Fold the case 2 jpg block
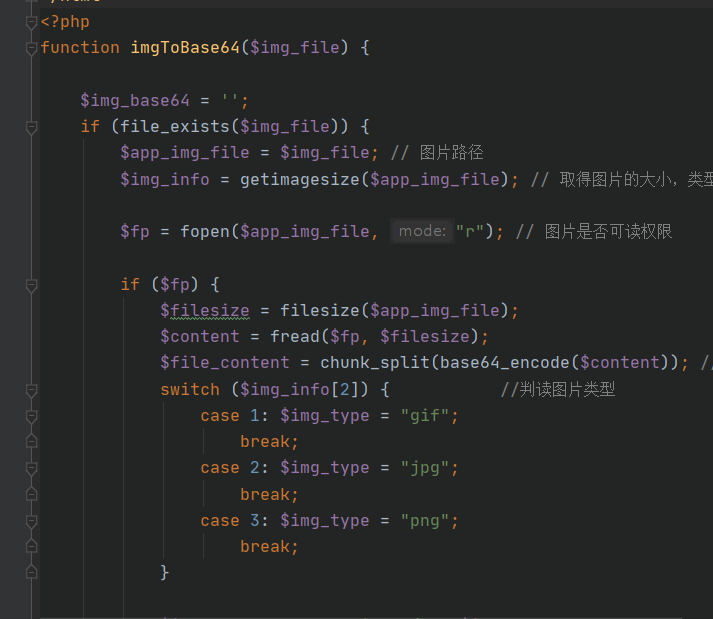 tap(31, 468)
